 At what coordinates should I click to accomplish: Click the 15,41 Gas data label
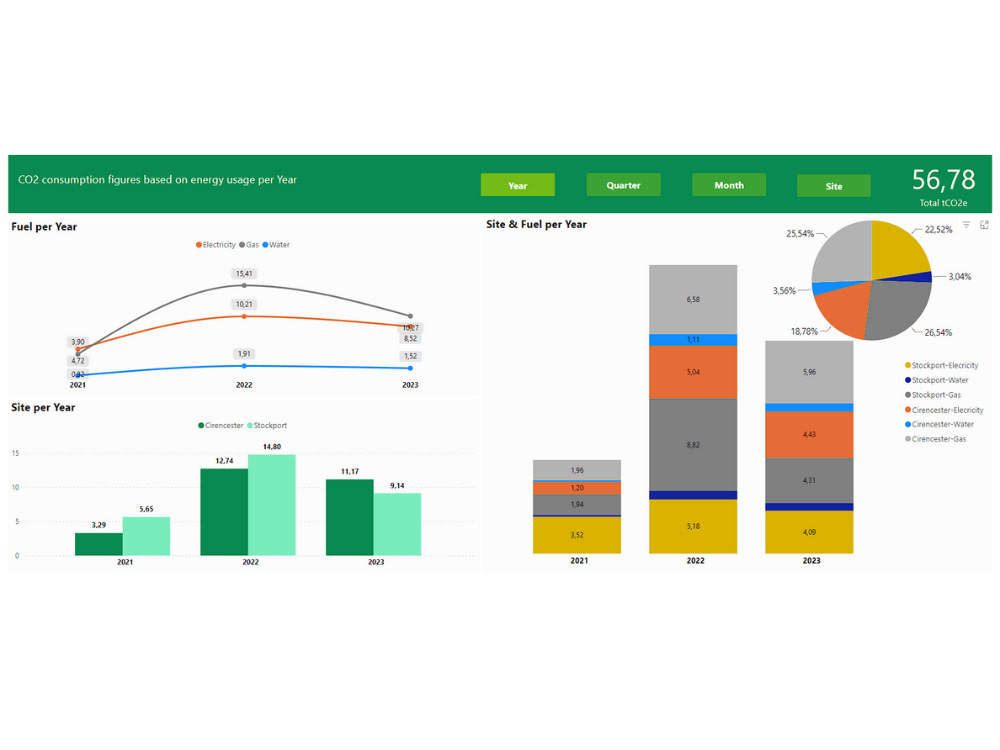click(x=243, y=271)
